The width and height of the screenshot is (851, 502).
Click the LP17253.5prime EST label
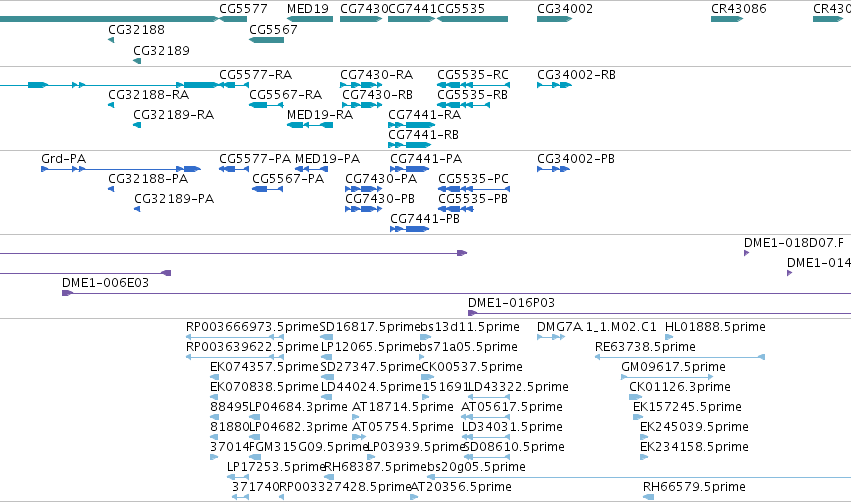(276, 467)
